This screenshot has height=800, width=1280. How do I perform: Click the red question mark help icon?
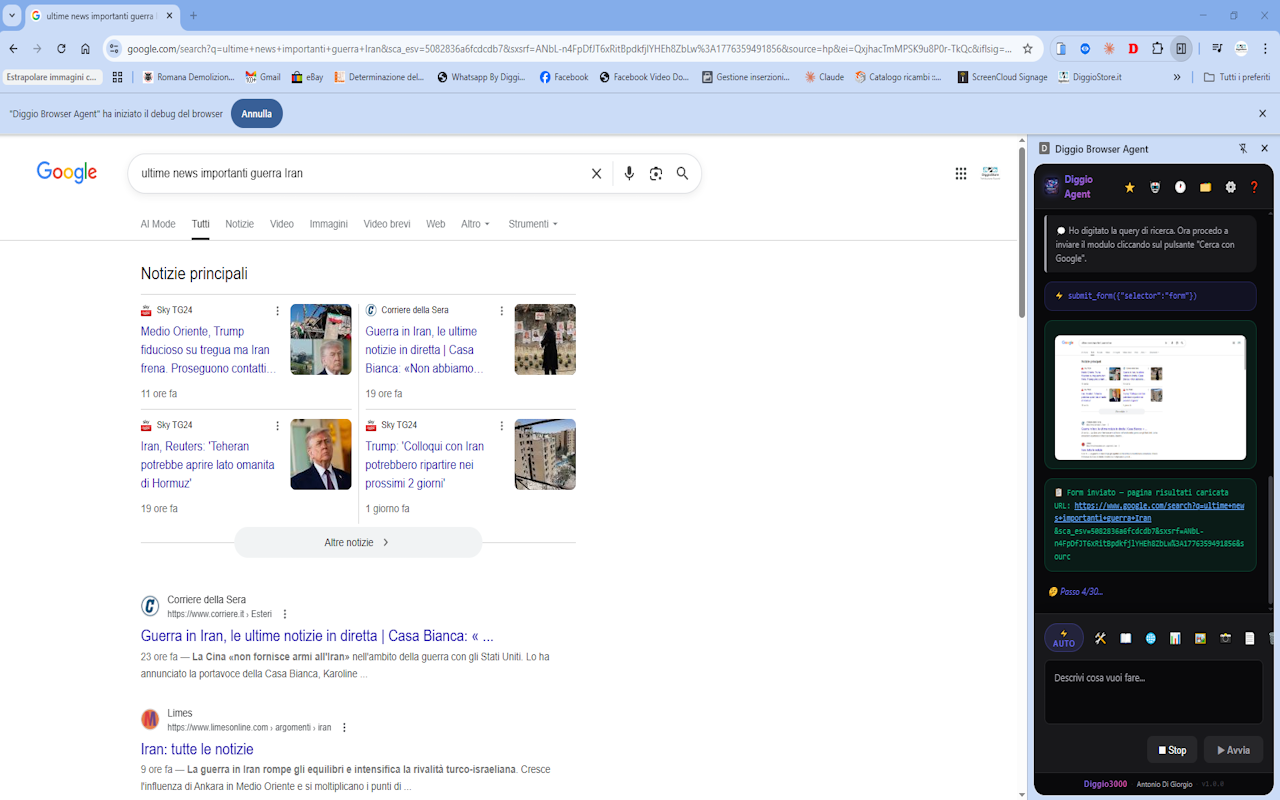click(x=1254, y=187)
